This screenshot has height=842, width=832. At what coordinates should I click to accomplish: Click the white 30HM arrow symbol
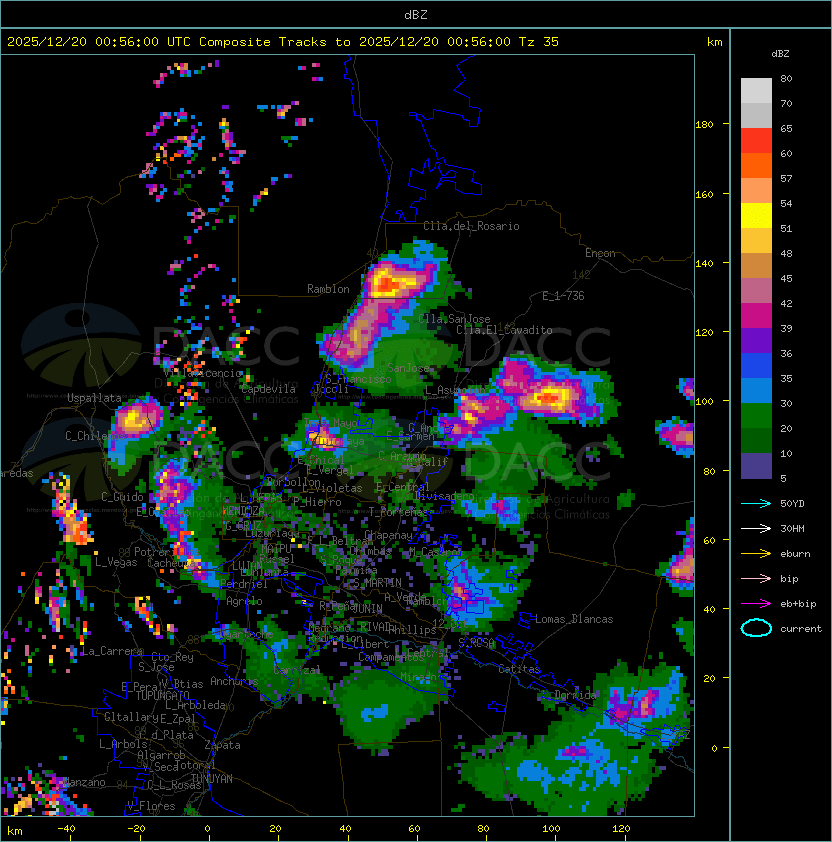coord(756,528)
